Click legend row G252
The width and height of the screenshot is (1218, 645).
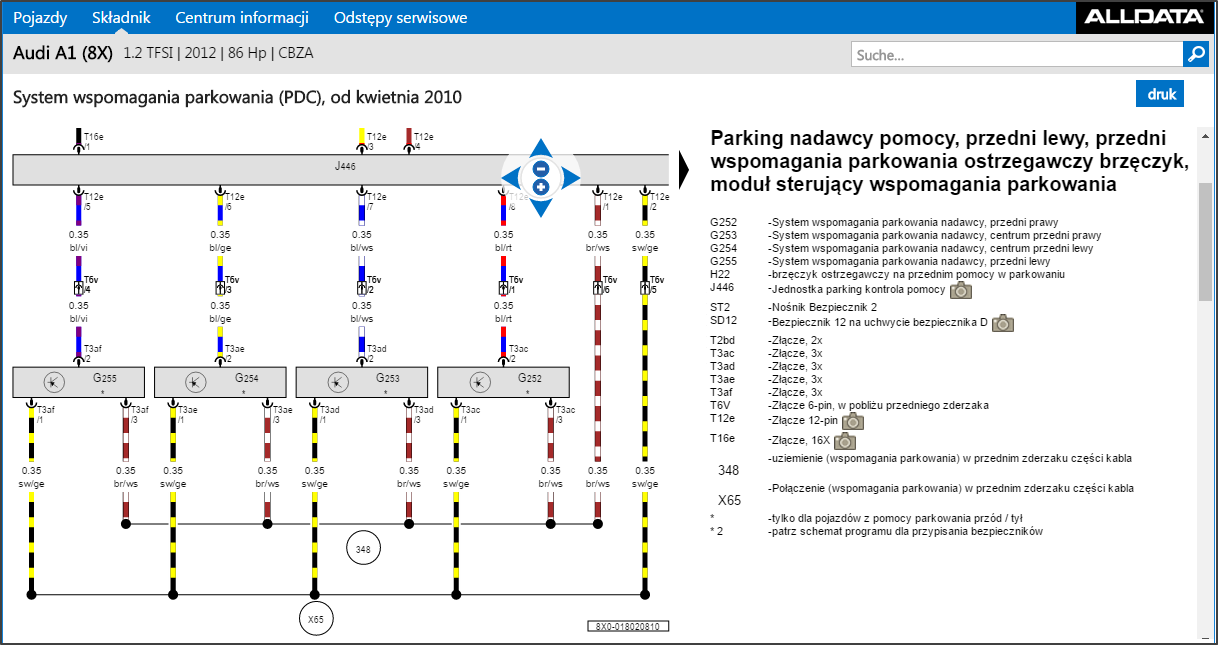tap(884, 222)
